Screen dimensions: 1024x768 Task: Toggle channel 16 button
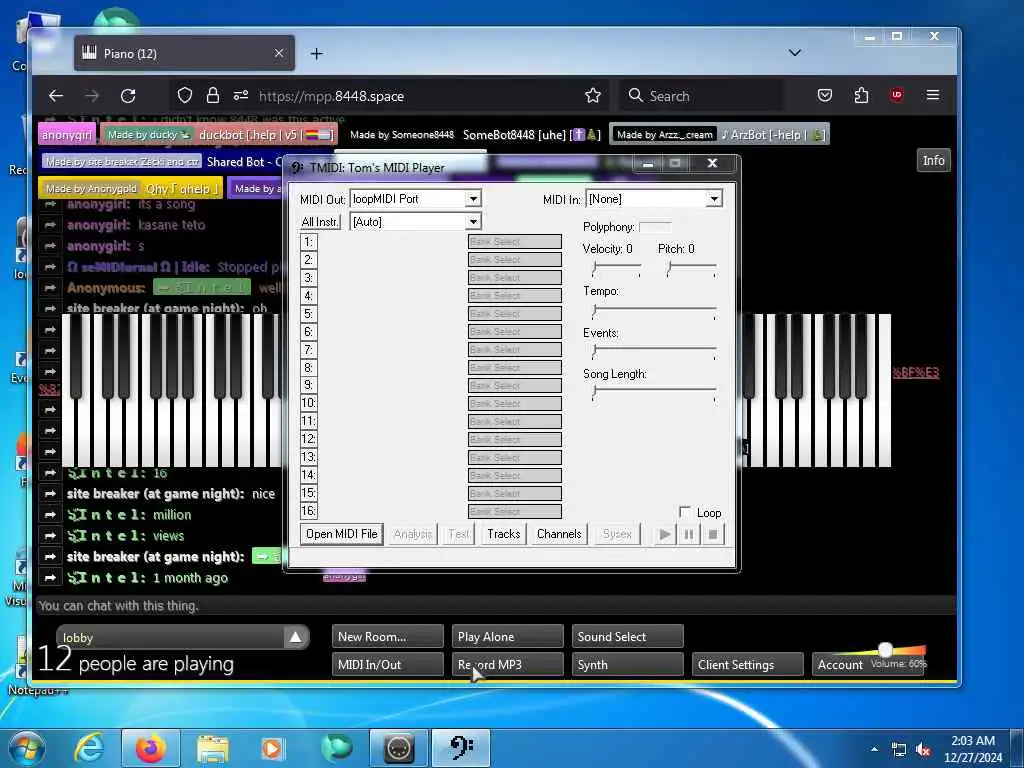308,511
